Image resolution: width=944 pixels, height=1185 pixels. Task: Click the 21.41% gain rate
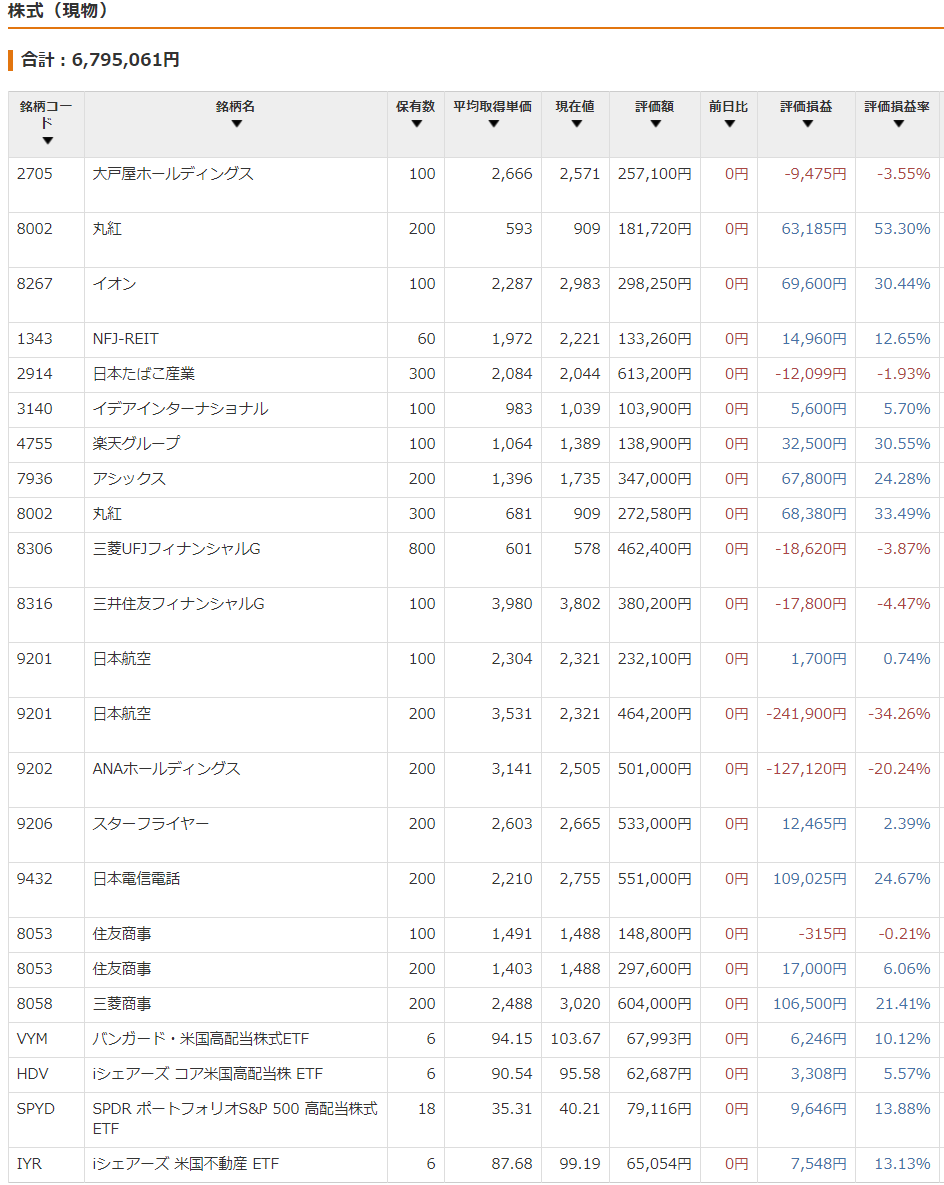tap(902, 1004)
